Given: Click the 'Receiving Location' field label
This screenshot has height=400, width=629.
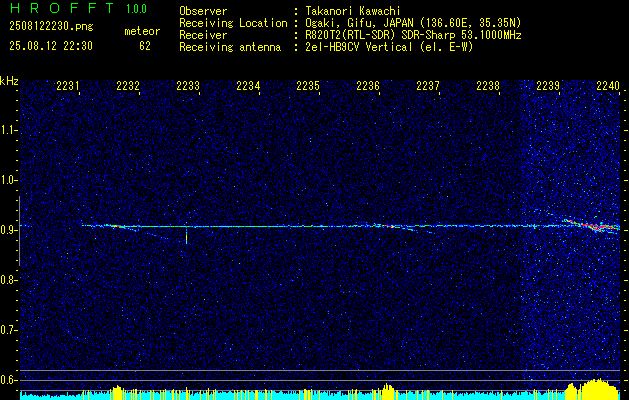Looking at the screenshot, I should pyautogui.click(x=233, y=23).
